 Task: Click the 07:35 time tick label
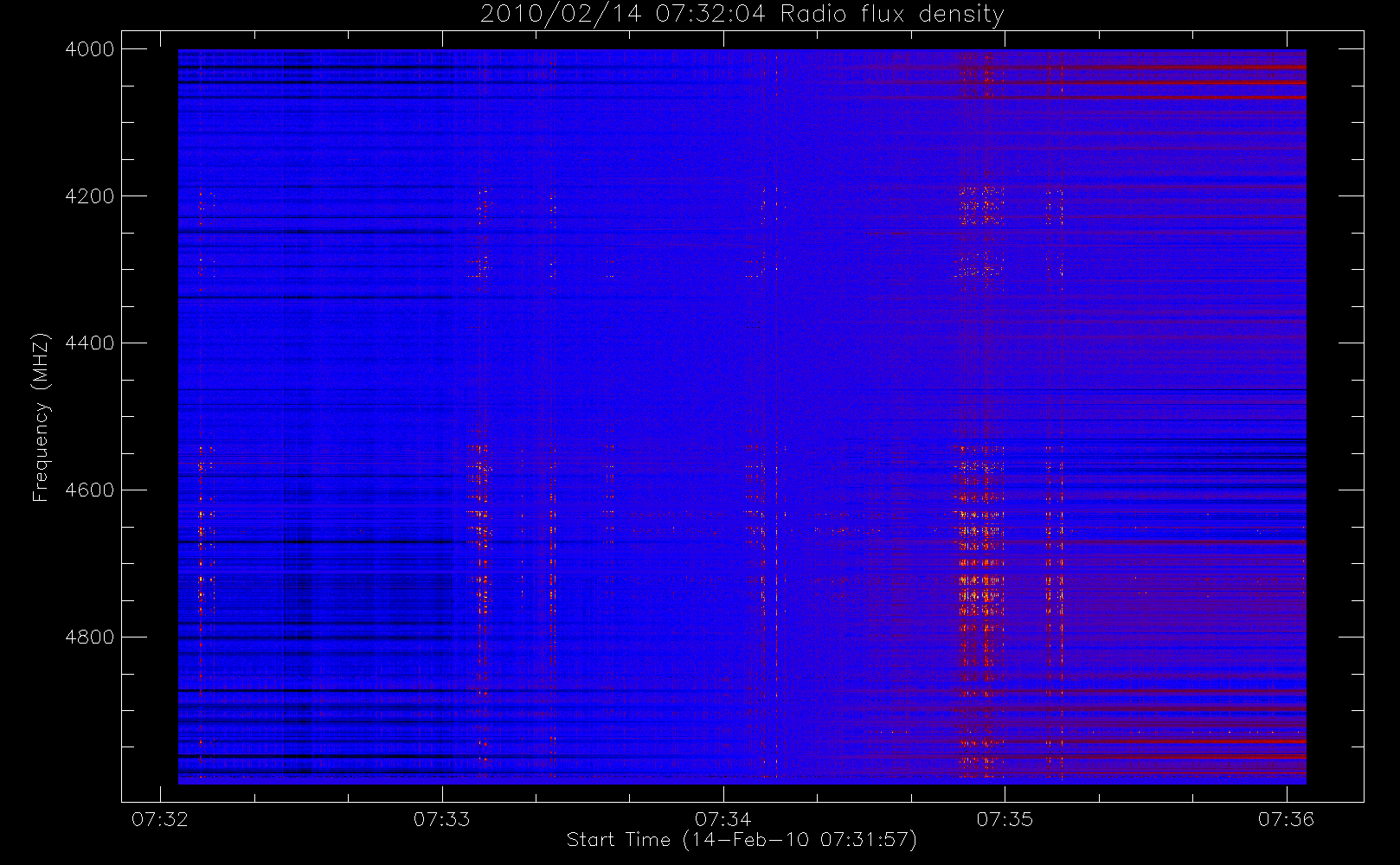coord(1005,819)
